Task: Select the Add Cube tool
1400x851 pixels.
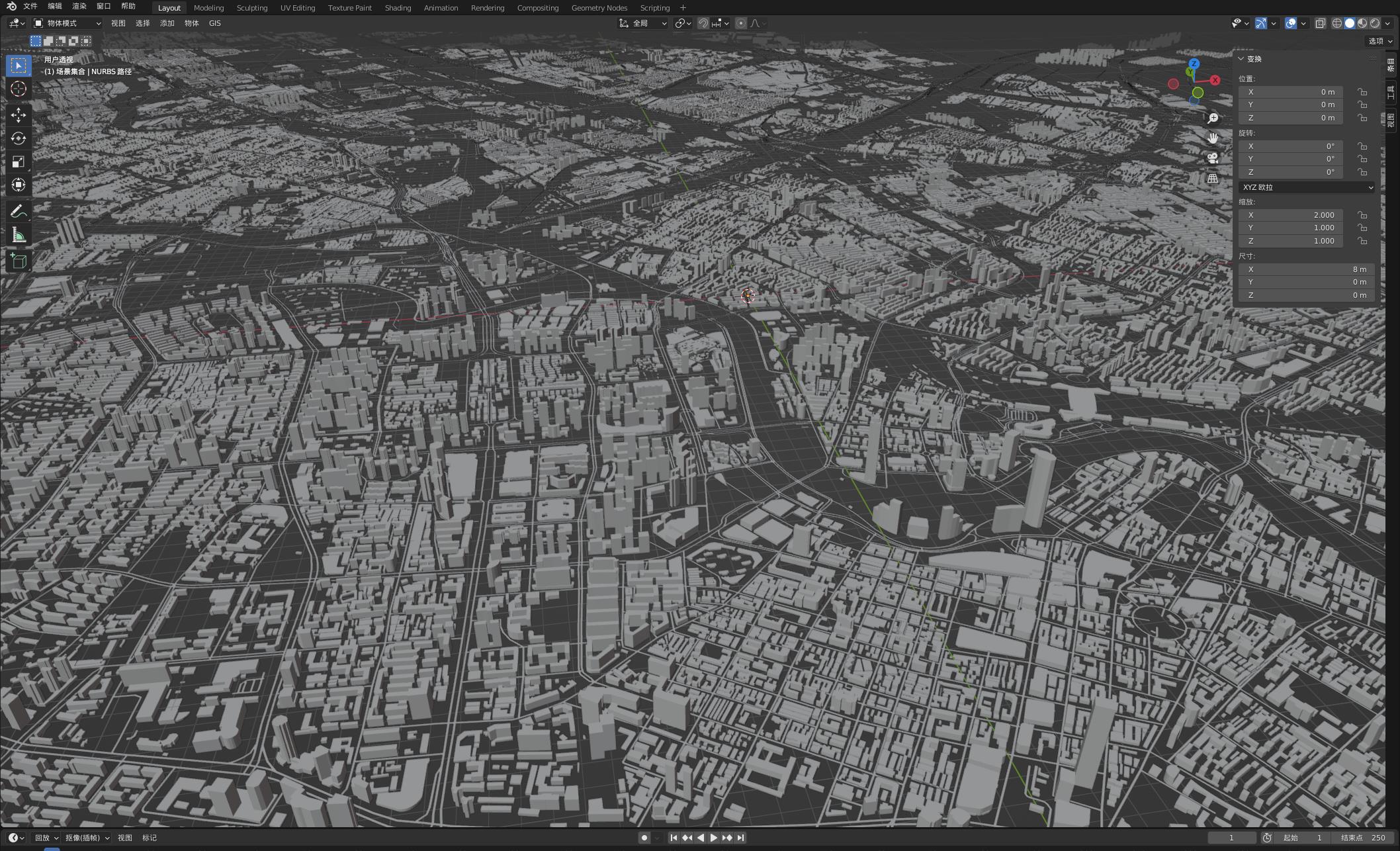Action: pyautogui.click(x=19, y=261)
